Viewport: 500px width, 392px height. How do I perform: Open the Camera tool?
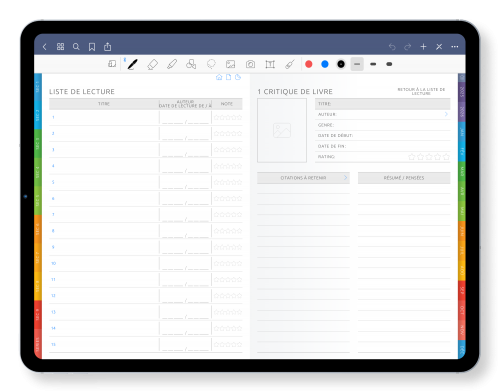tap(250, 64)
